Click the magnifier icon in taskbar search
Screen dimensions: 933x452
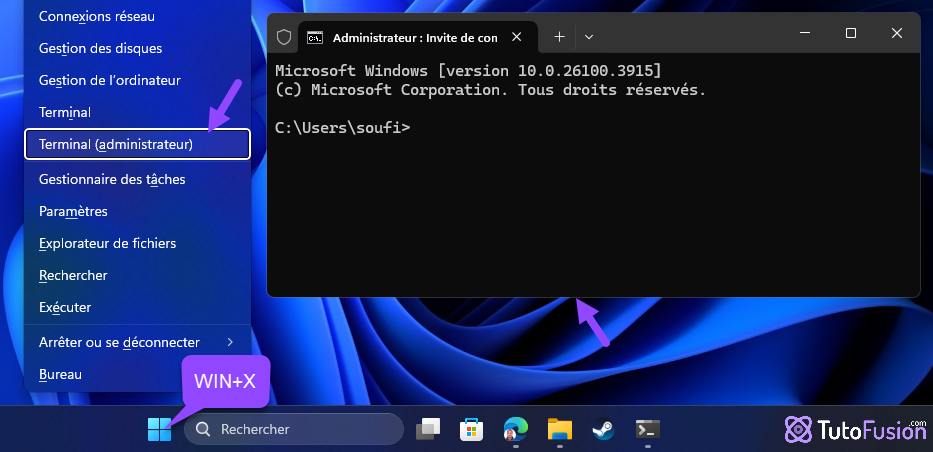[203, 429]
